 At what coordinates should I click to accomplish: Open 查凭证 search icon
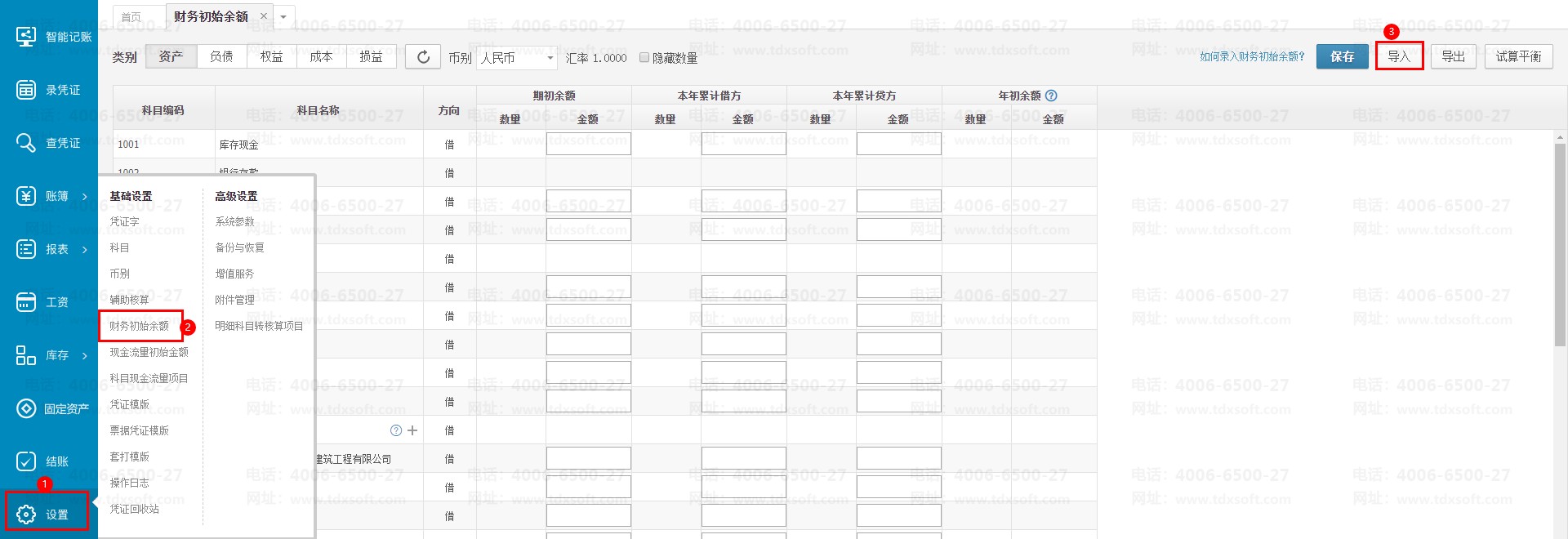tap(26, 143)
